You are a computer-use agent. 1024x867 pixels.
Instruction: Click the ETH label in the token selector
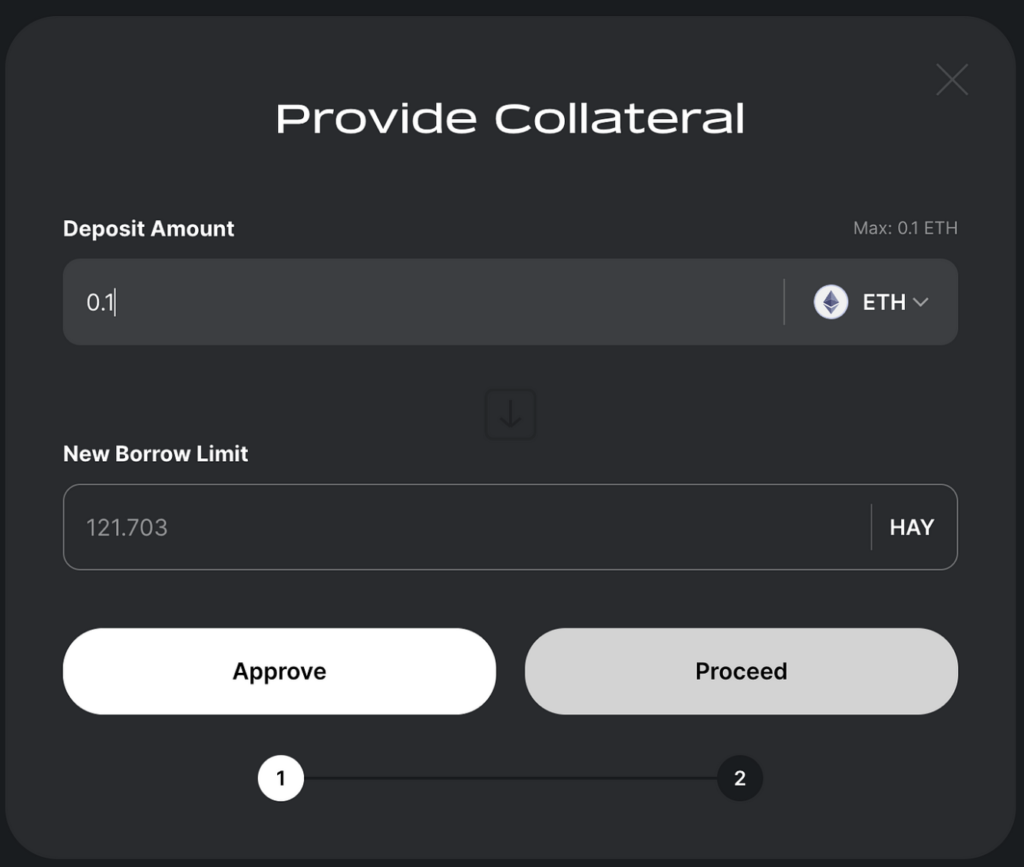pos(884,302)
